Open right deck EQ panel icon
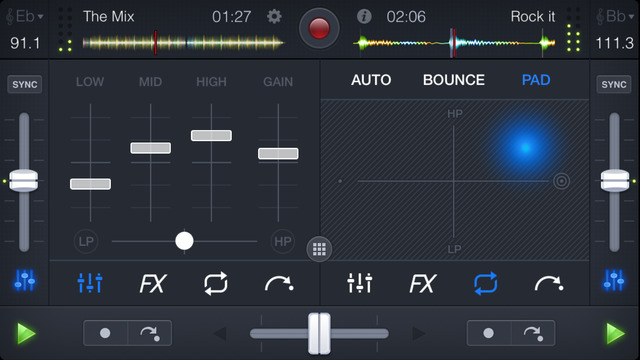The width and height of the screenshot is (640, 360). pyautogui.click(x=360, y=283)
